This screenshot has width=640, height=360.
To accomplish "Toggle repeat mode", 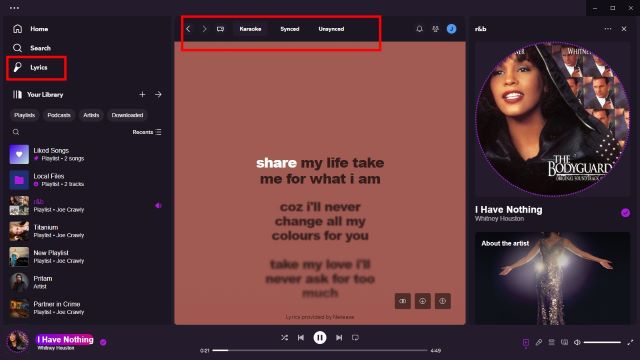I will tap(355, 338).
